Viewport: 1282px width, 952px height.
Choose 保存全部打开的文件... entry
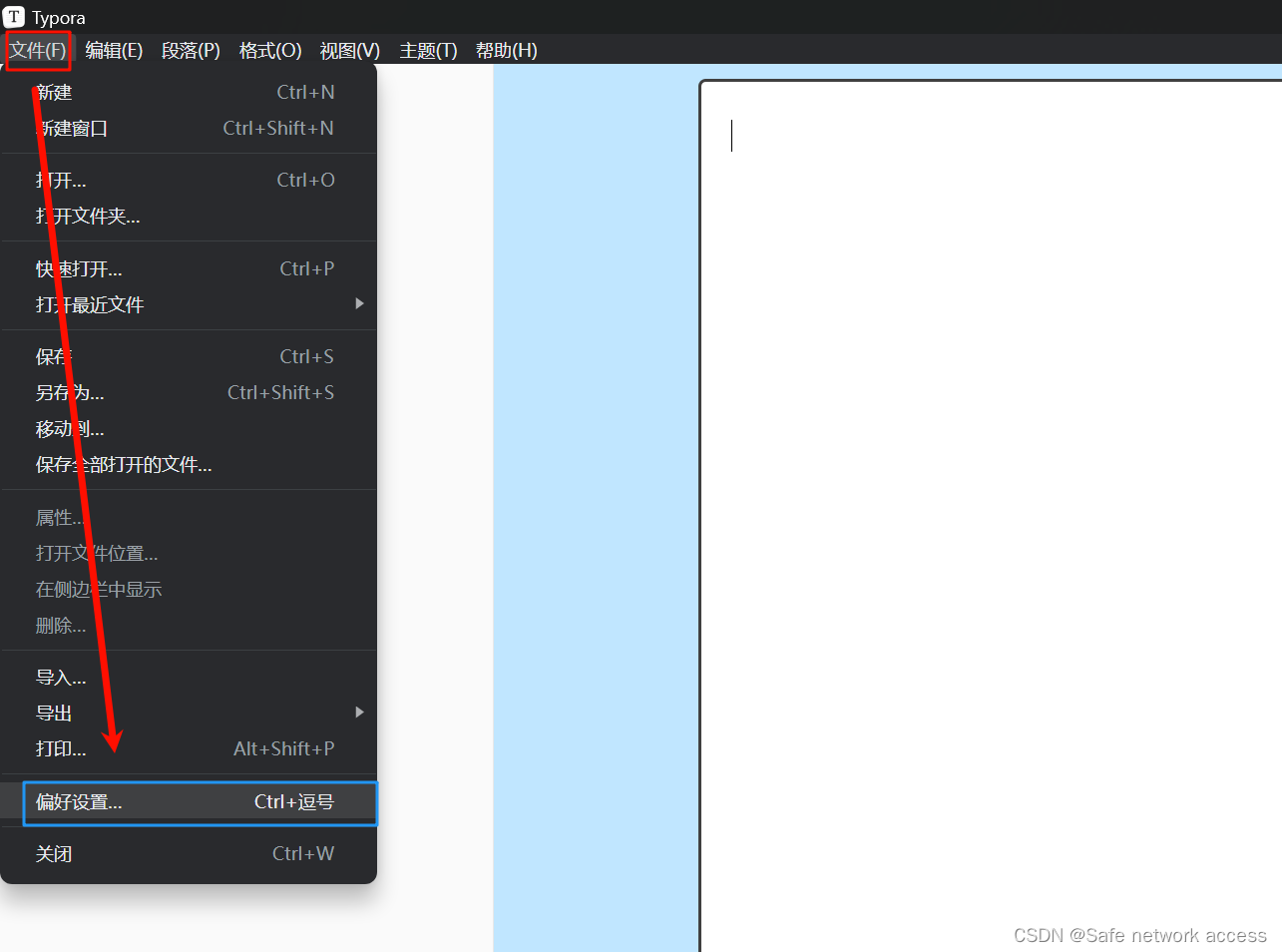(189, 465)
